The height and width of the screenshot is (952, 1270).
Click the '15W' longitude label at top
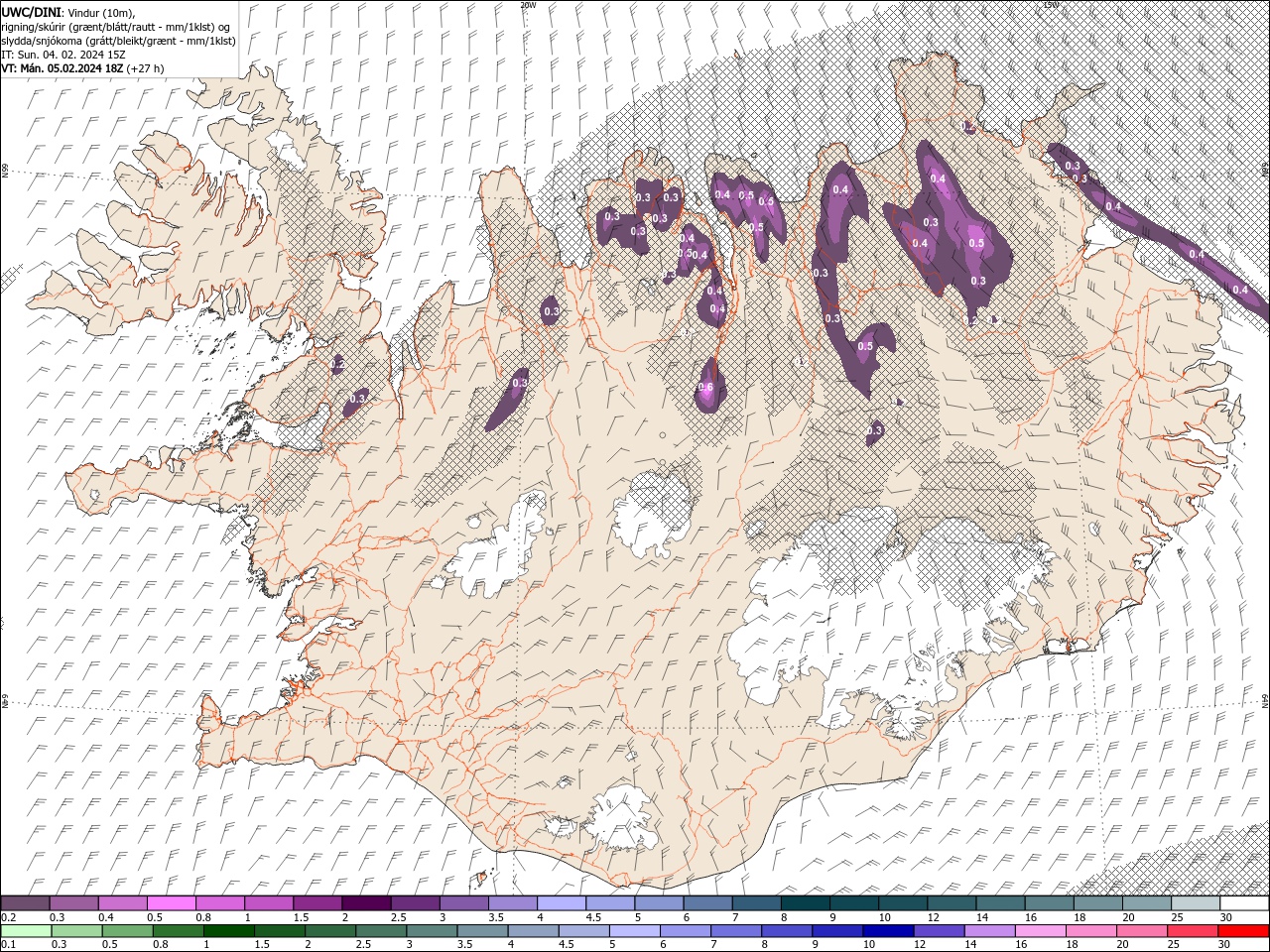point(1051,5)
